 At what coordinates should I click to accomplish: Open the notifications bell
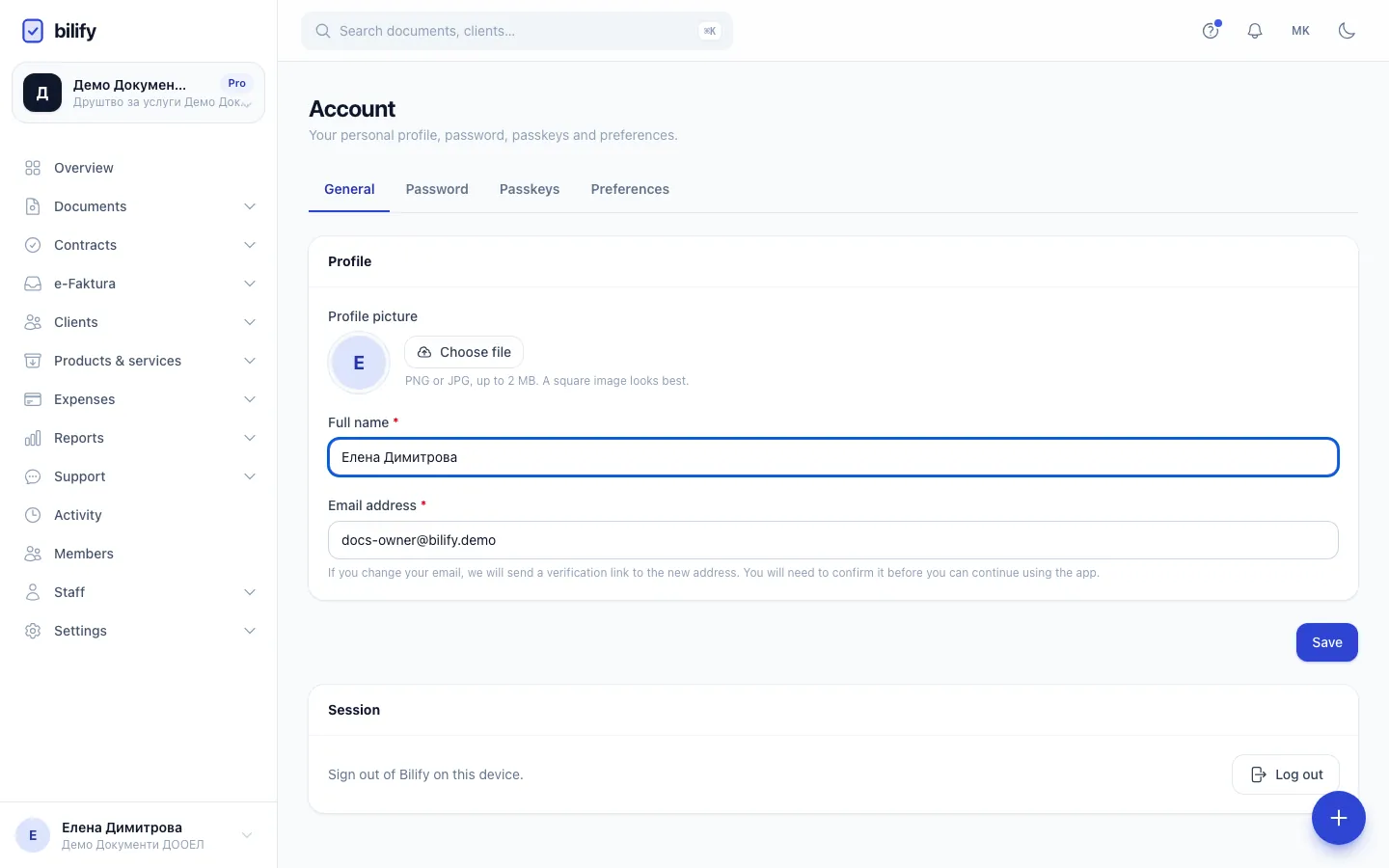coord(1255,31)
